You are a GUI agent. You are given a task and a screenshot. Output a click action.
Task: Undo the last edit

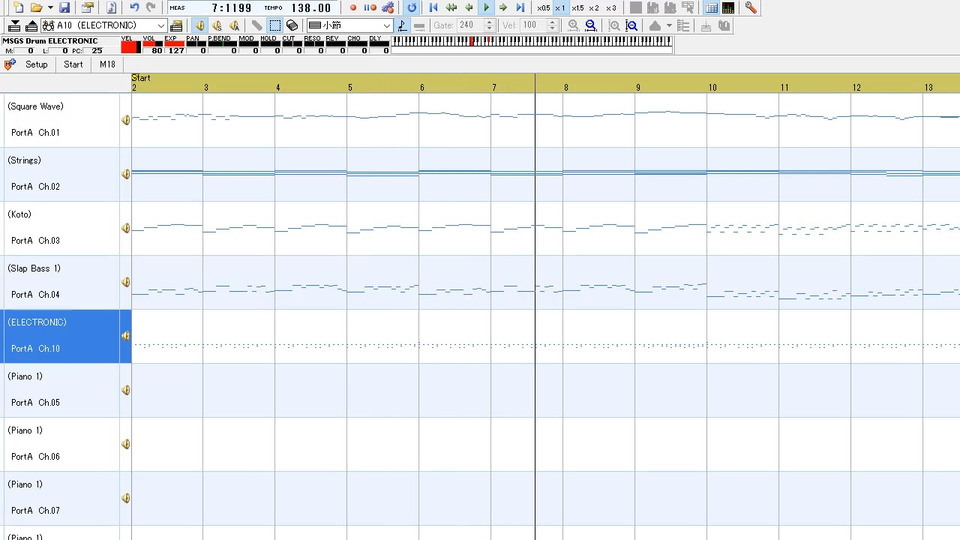pyautogui.click(x=135, y=8)
